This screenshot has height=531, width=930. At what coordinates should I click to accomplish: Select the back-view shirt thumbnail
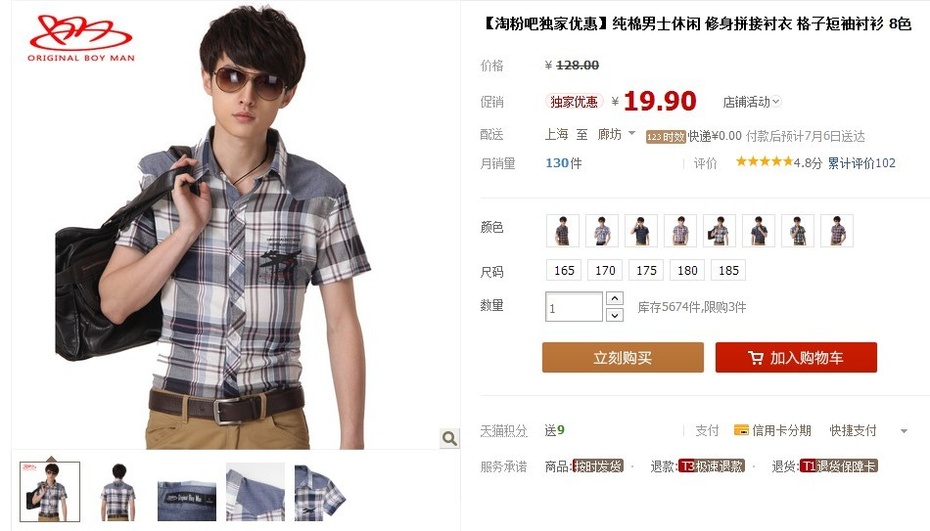(118, 492)
